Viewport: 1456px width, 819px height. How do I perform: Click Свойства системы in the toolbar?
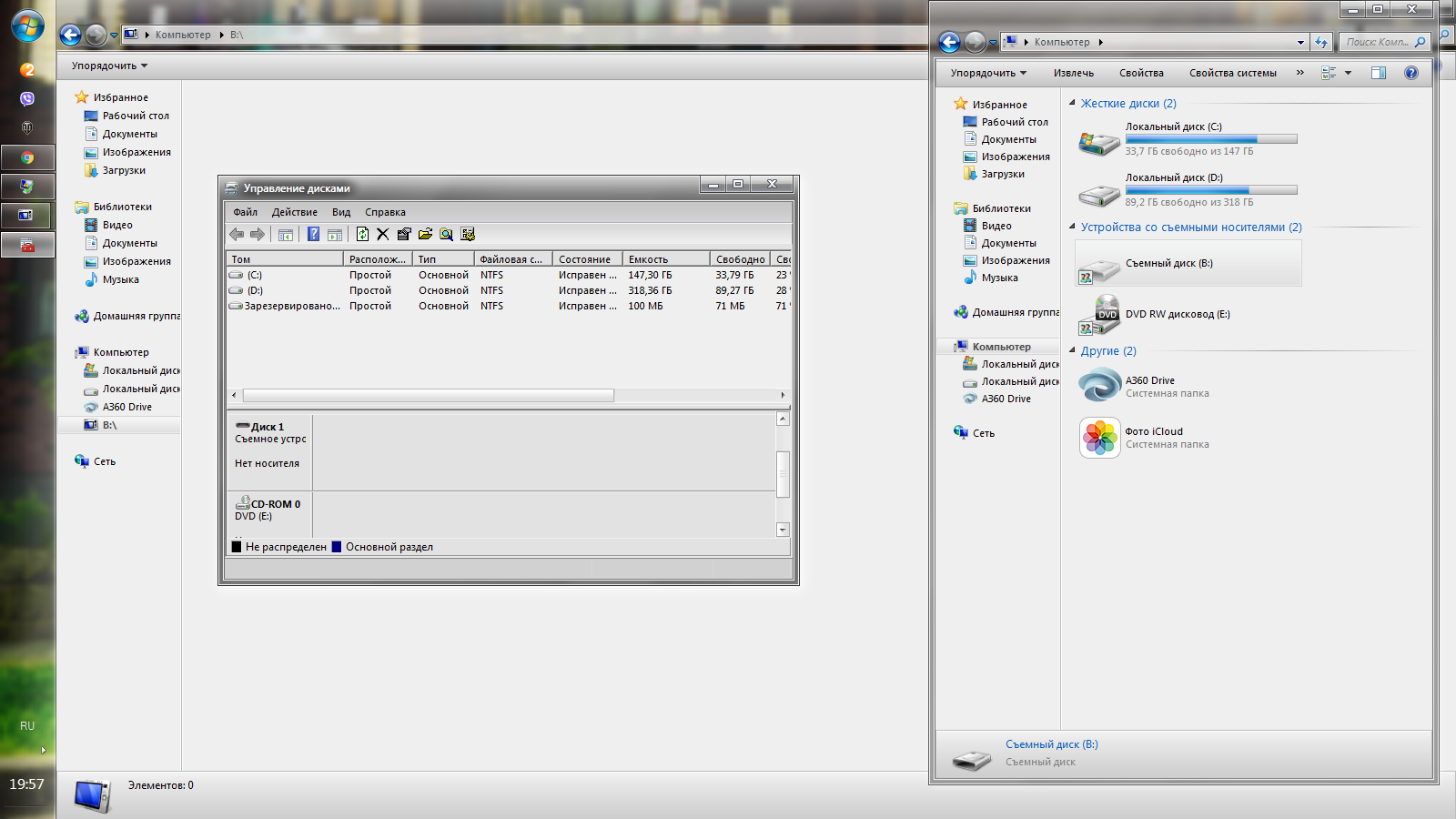1232,73
